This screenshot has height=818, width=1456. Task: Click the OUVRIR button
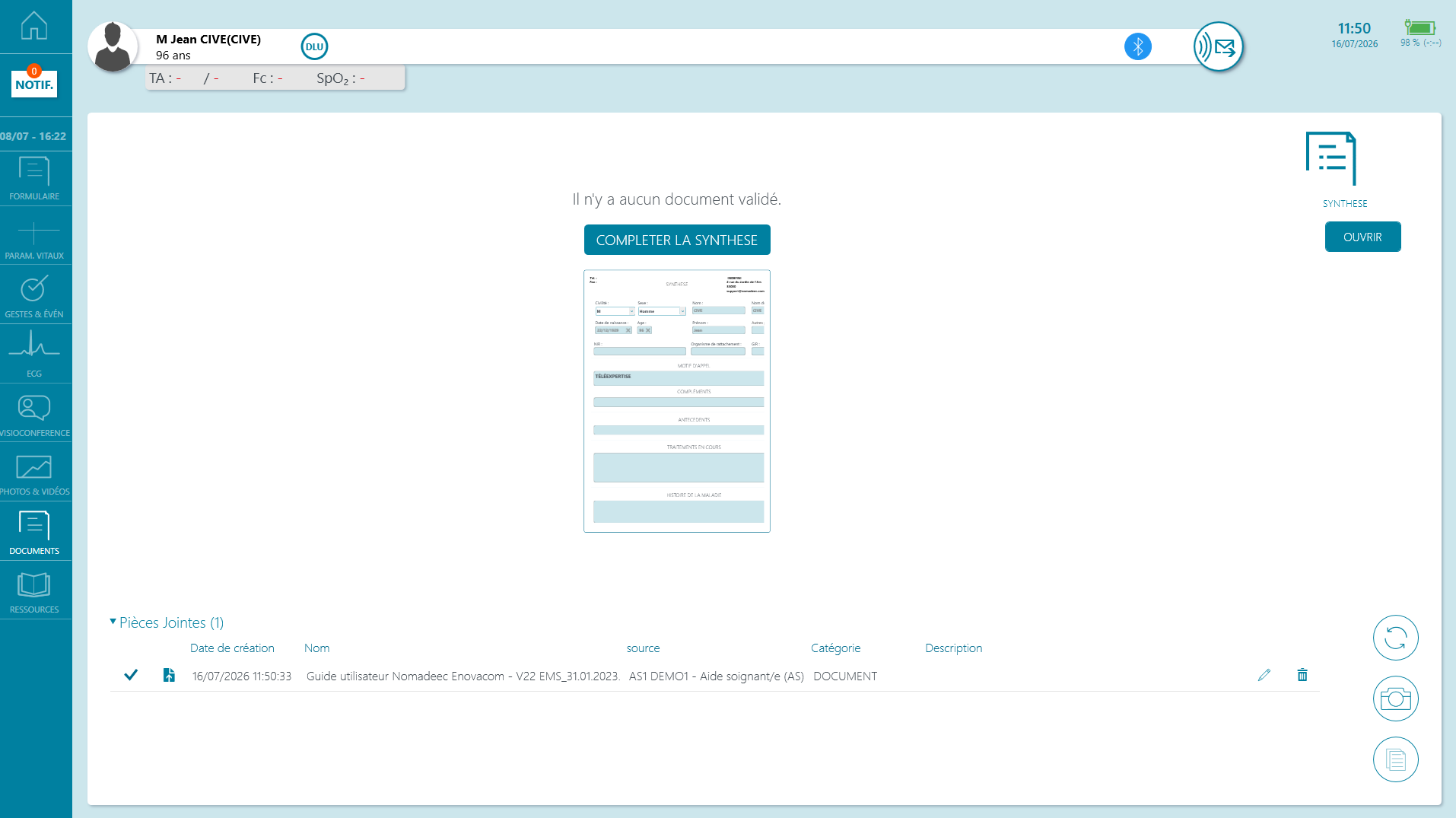pyautogui.click(x=1362, y=237)
